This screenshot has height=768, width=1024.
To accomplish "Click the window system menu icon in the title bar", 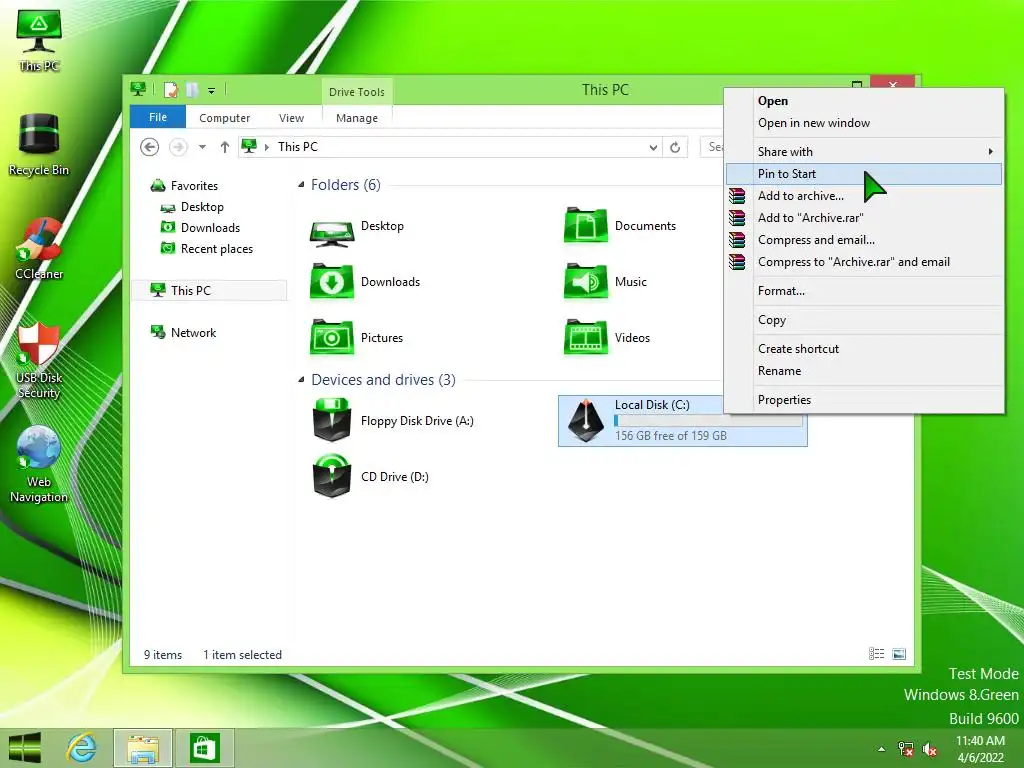I will (x=138, y=89).
